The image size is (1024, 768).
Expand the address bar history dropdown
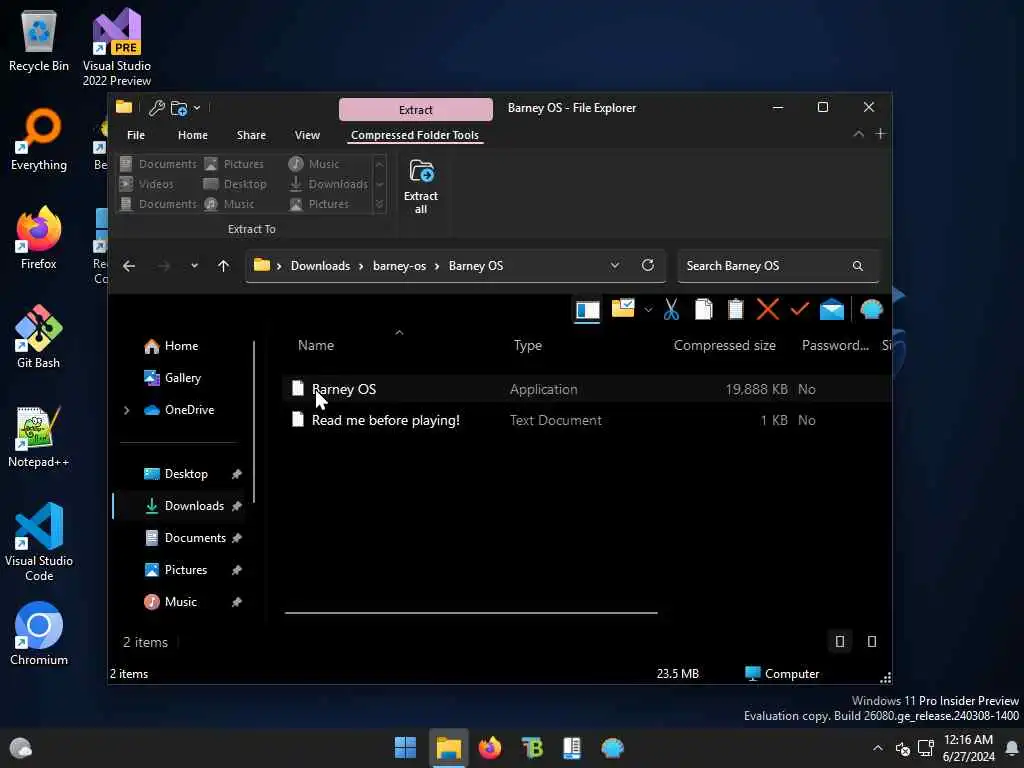coord(615,265)
